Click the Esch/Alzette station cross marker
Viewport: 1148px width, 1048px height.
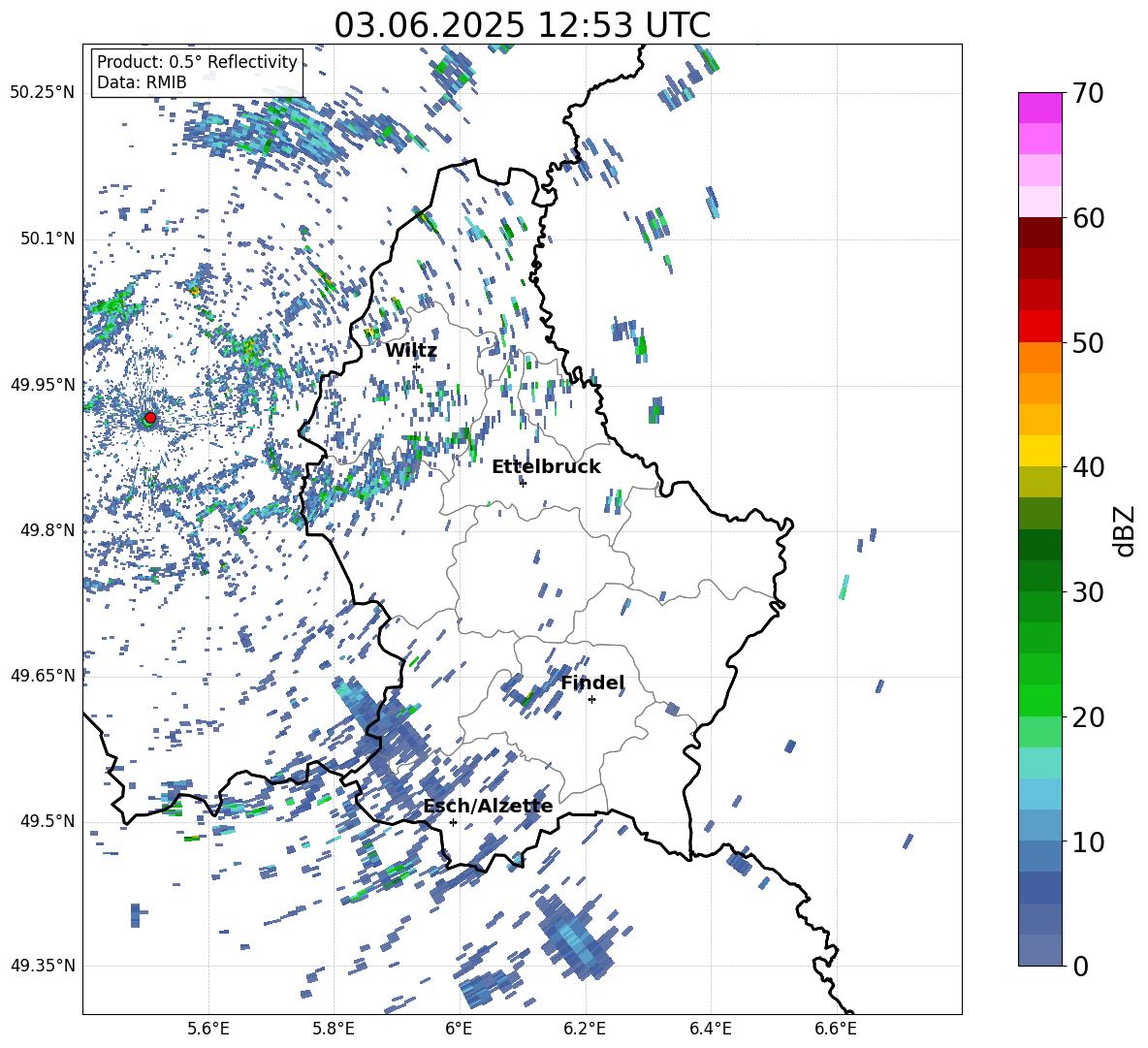tap(453, 822)
